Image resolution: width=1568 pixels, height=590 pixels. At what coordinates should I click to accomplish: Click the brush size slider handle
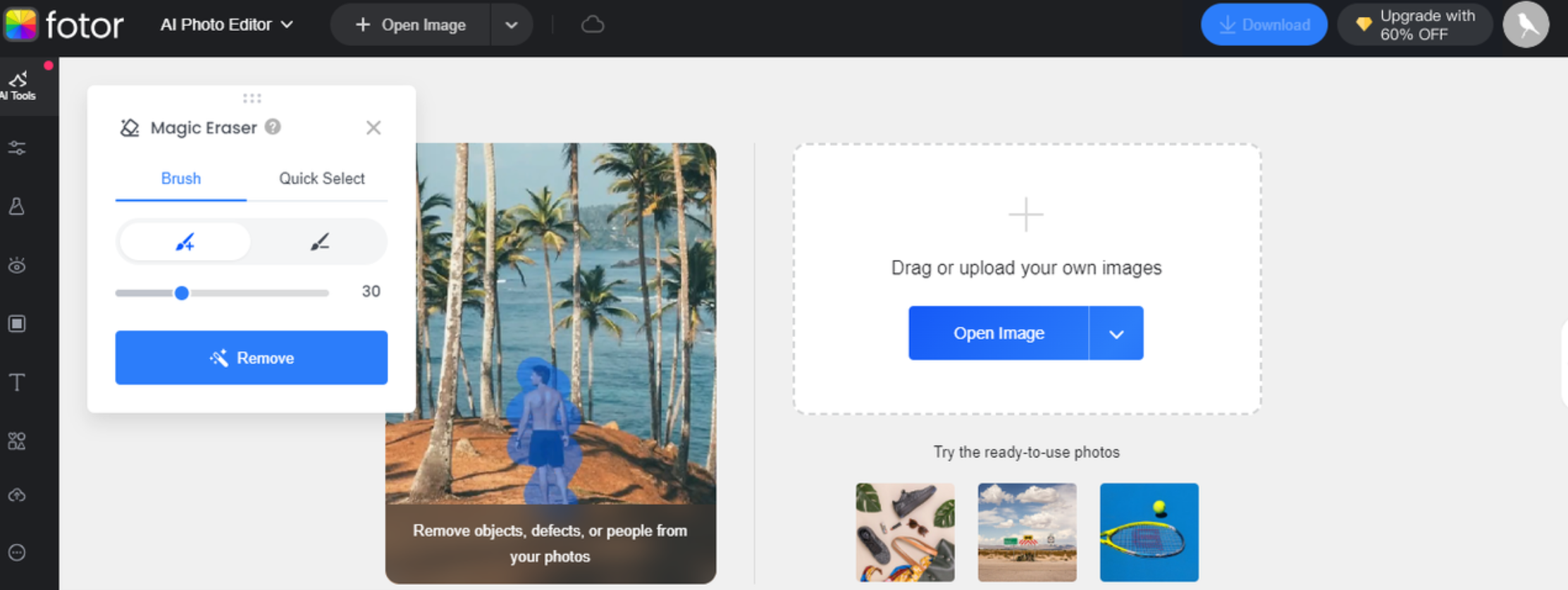click(182, 293)
